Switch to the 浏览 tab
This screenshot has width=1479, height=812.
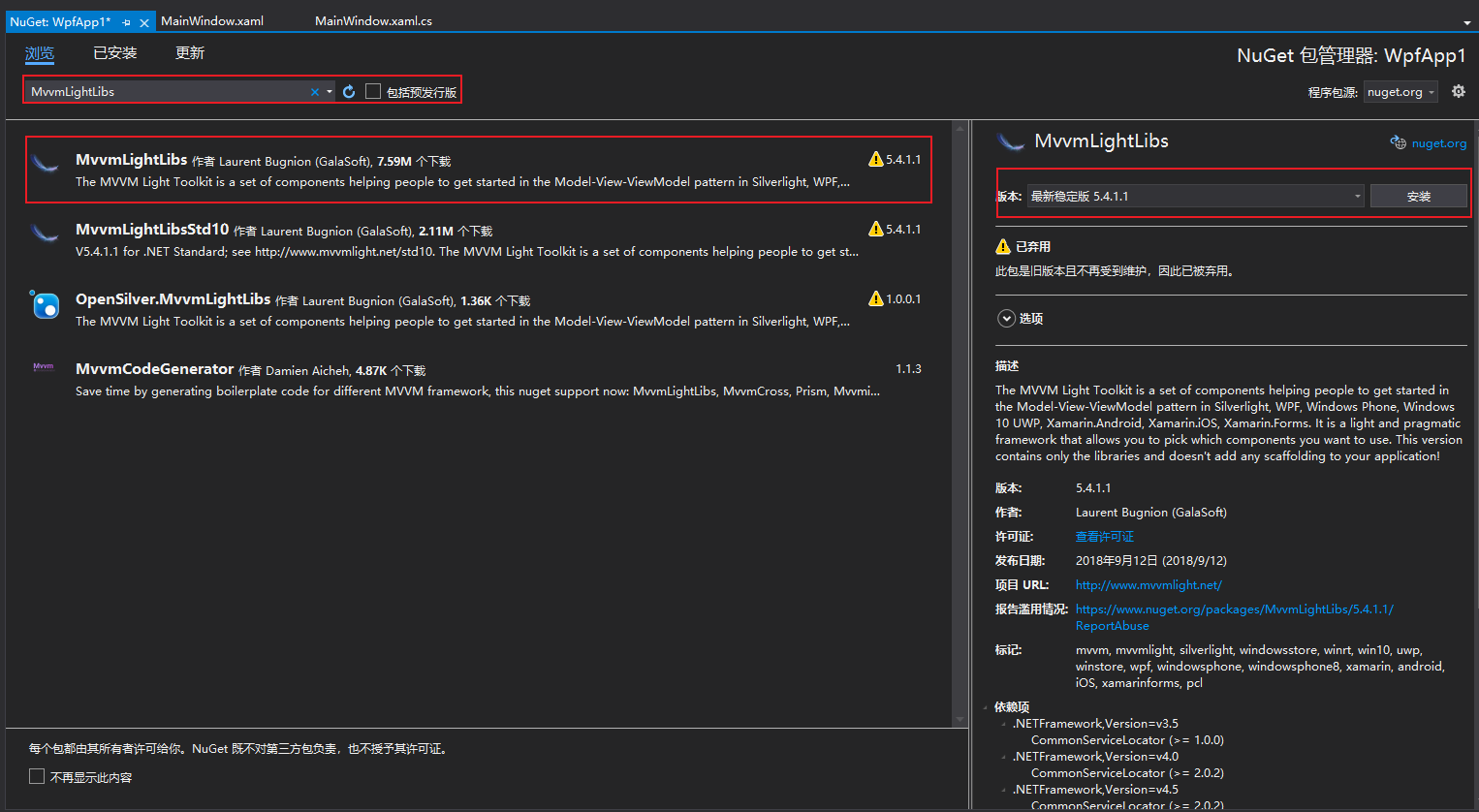tap(40, 53)
